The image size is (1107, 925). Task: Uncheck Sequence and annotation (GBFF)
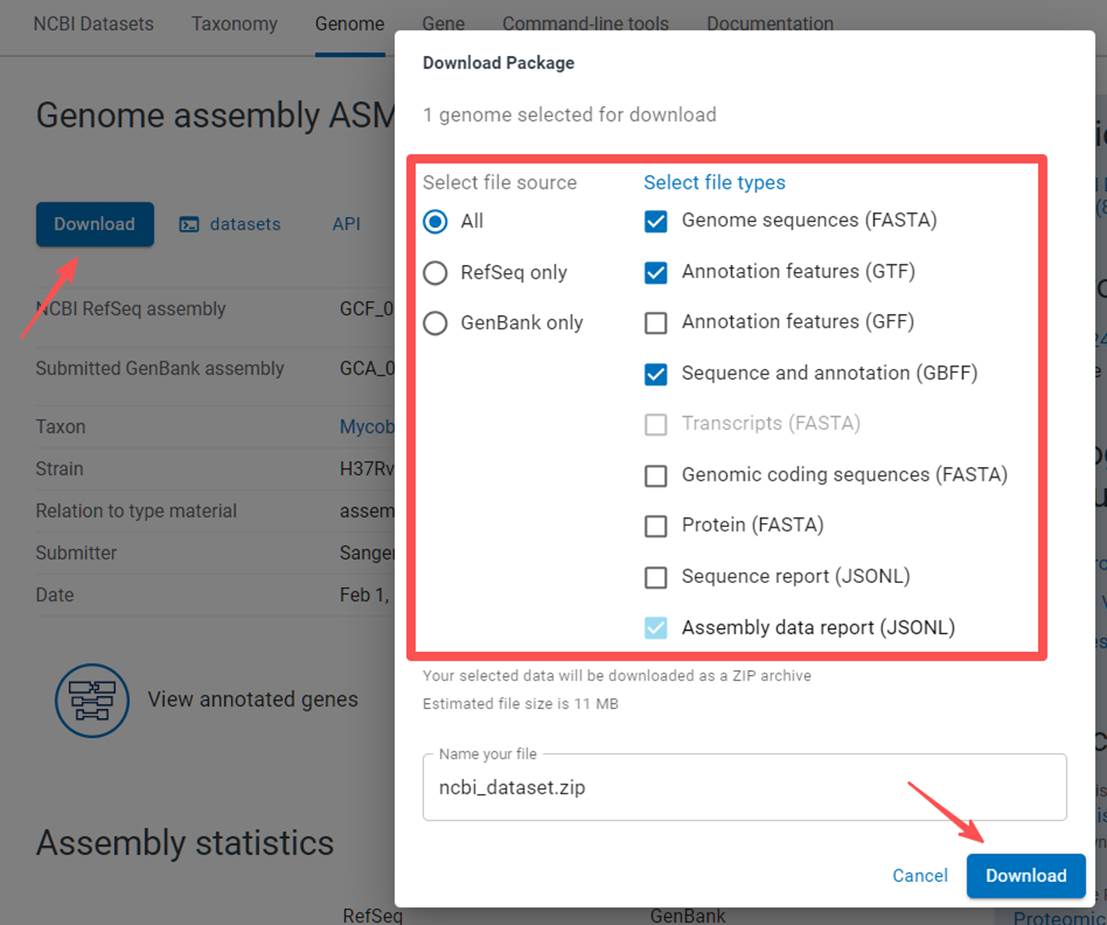click(656, 374)
